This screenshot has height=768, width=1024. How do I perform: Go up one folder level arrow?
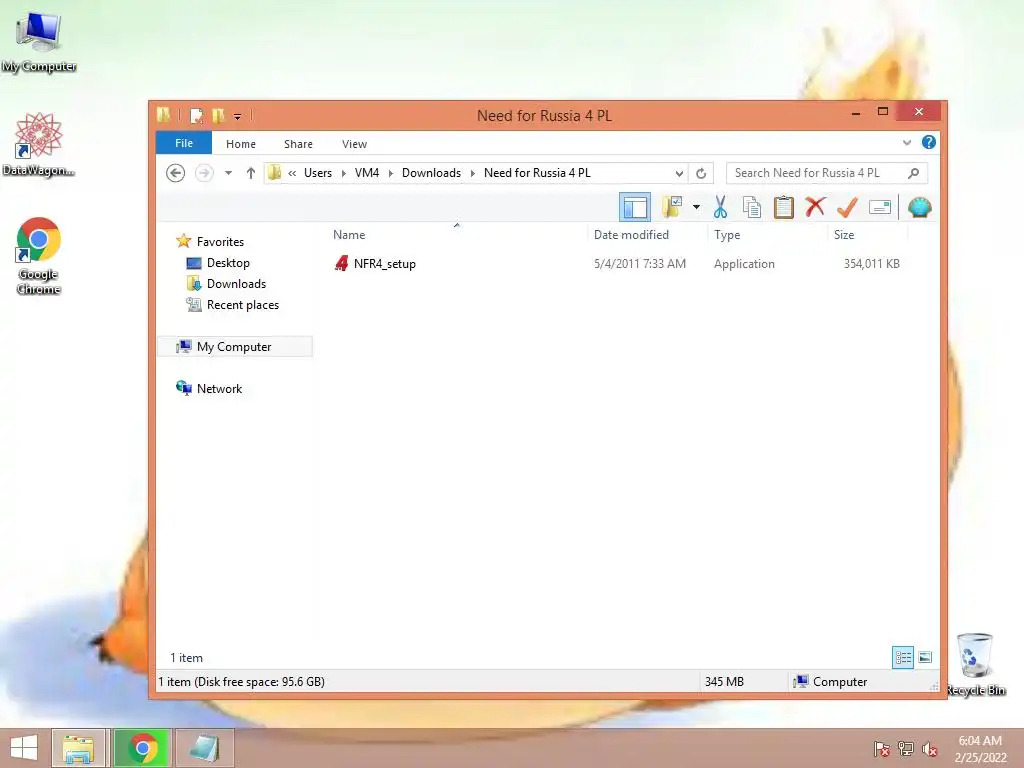[251, 173]
